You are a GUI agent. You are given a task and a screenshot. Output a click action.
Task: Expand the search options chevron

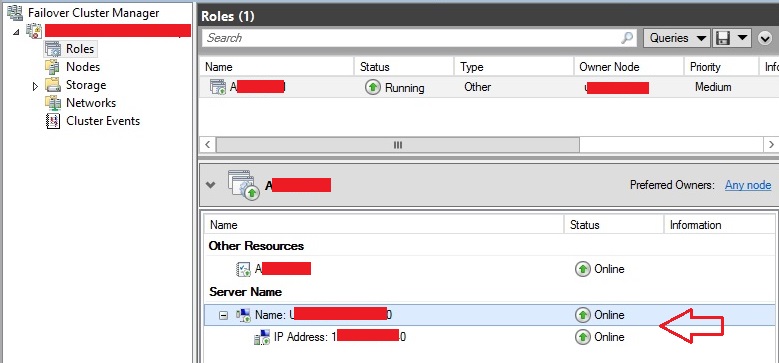765,38
